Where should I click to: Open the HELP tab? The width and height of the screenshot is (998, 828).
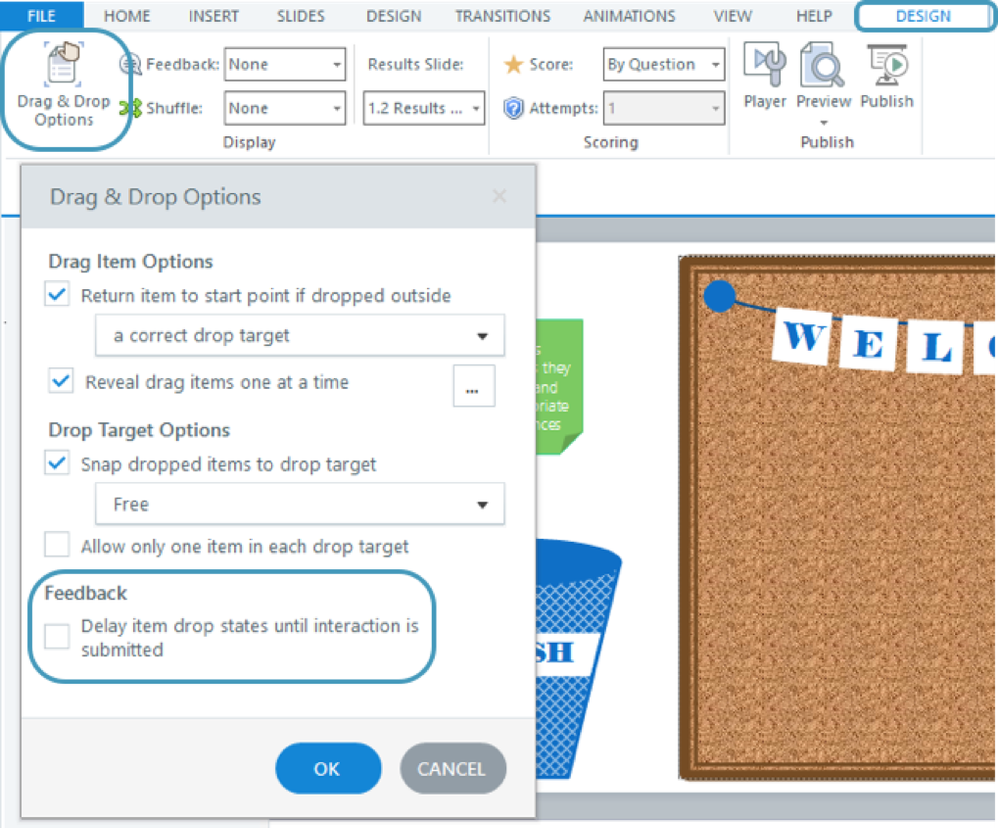pos(814,16)
